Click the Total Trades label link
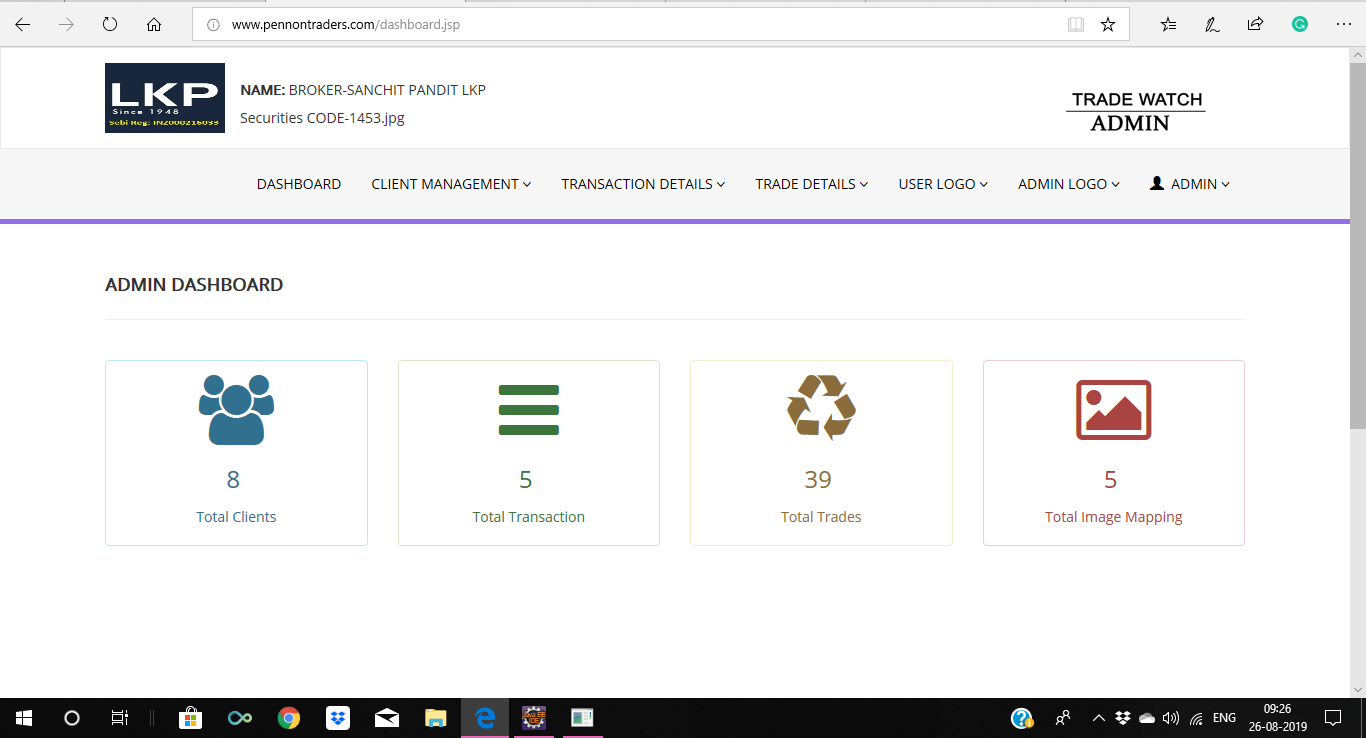Screen dimensions: 1366x738 821,517
